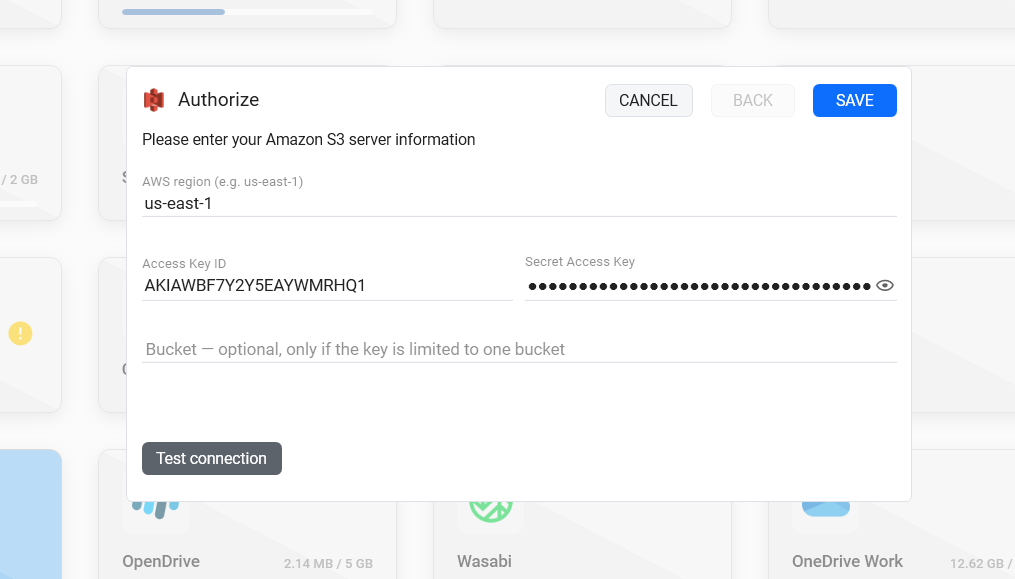
Task: Click the Access Key ID field
Action: click(327, 286)
